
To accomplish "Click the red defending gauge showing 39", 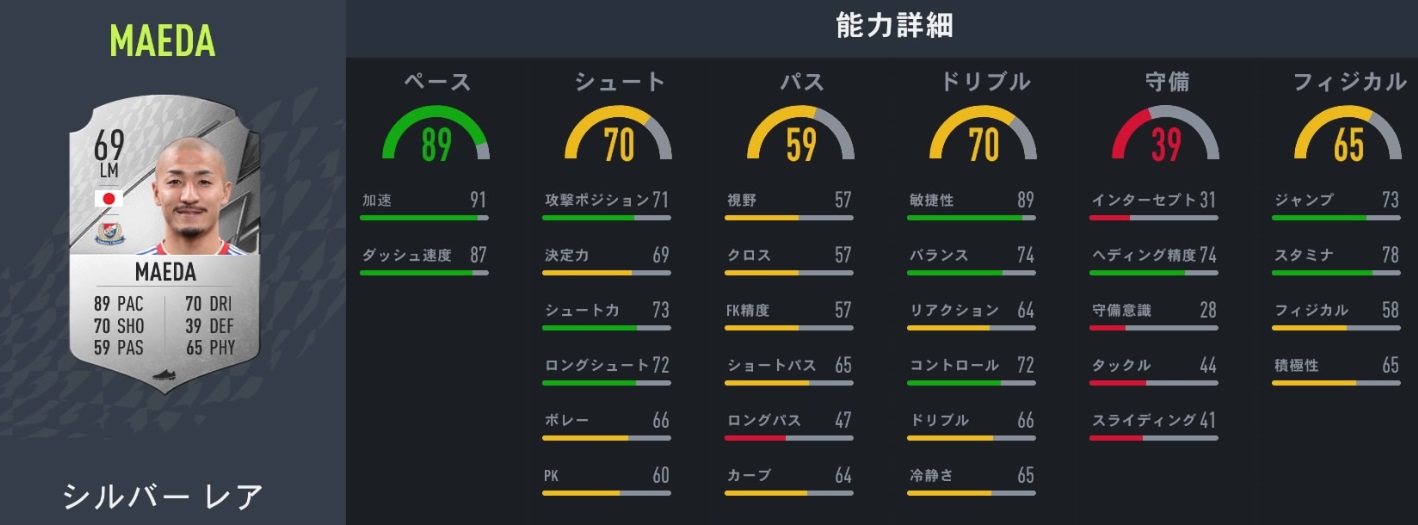I will [x=1165, y=137].
